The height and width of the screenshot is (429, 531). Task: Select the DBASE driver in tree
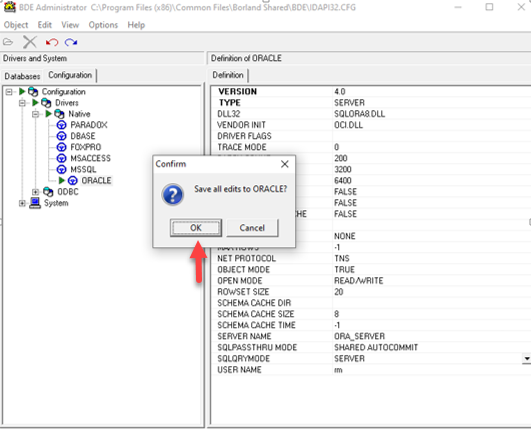pyautogui.click(x=83, y=136)
